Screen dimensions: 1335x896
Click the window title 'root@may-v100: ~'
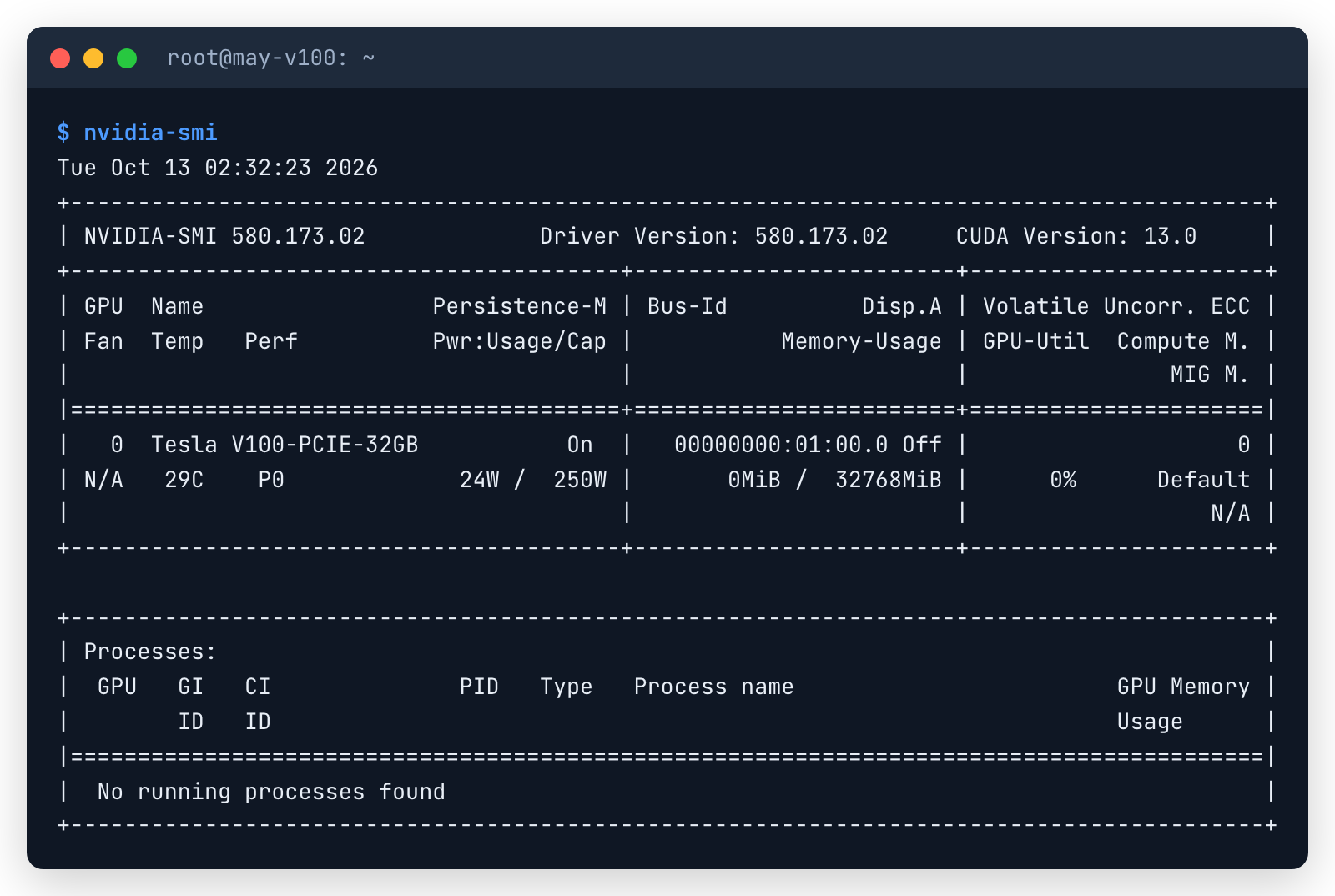pos(271,58)
